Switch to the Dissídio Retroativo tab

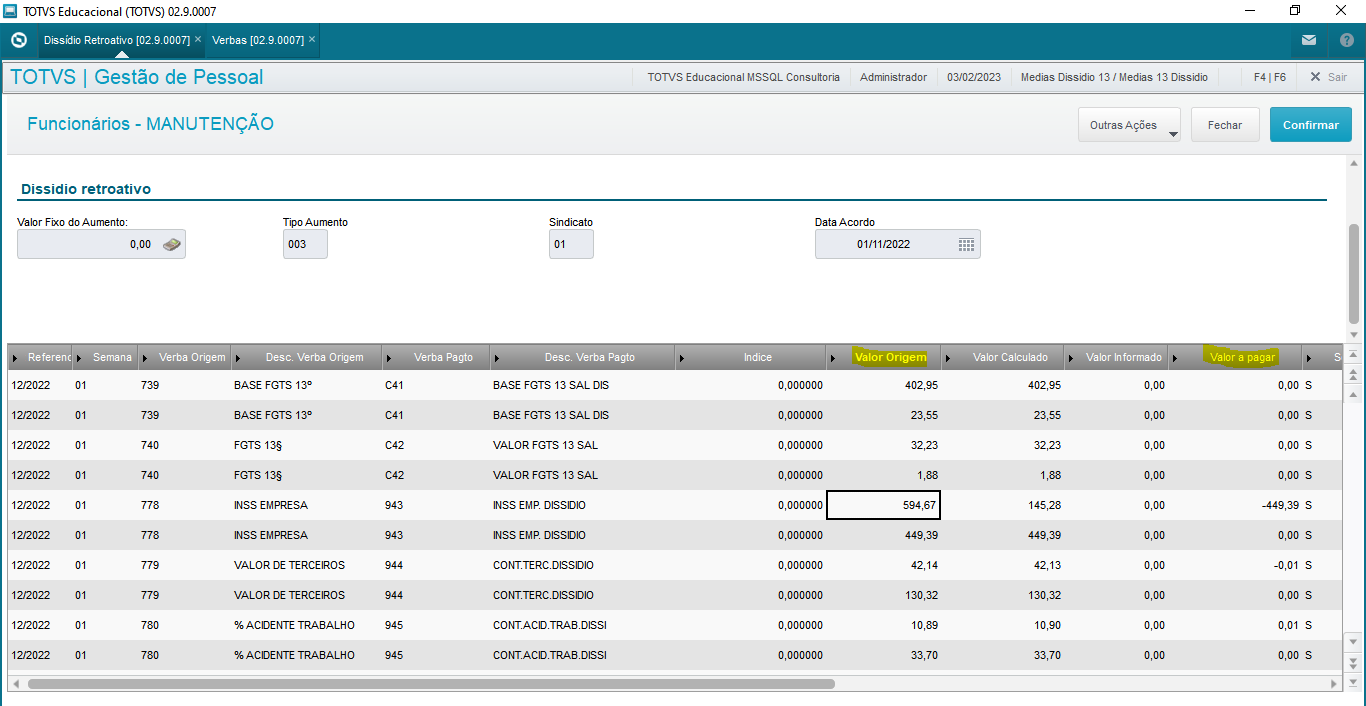[x=117, y=40]
